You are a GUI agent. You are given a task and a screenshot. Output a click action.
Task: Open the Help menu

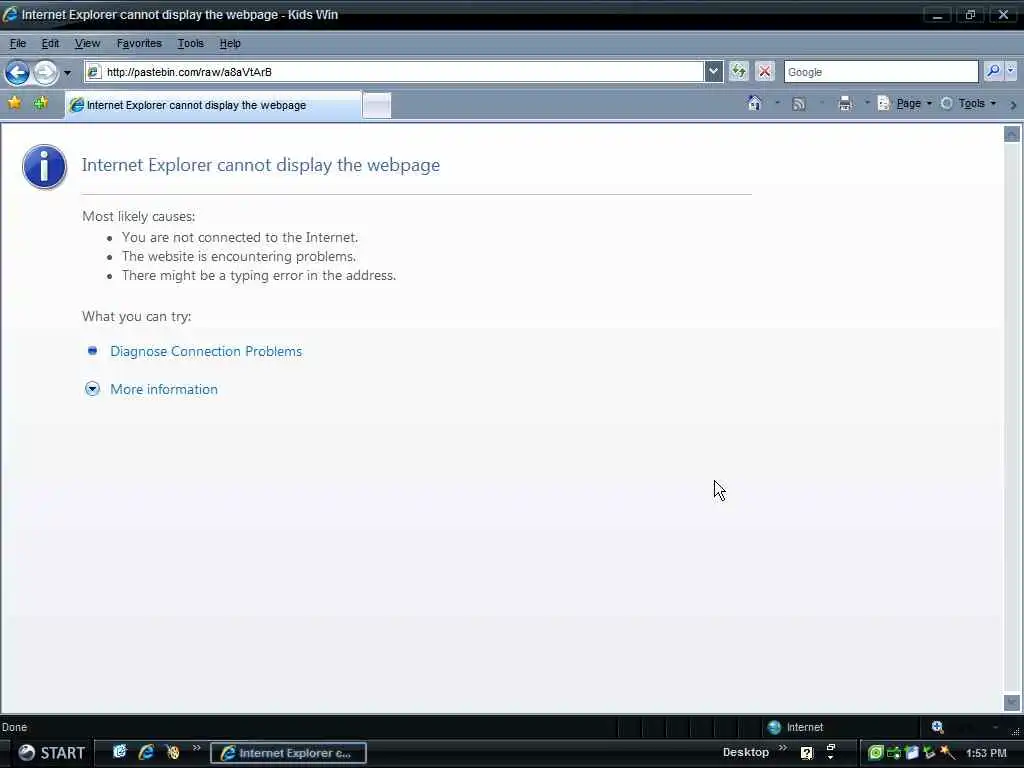pos(230,43)
